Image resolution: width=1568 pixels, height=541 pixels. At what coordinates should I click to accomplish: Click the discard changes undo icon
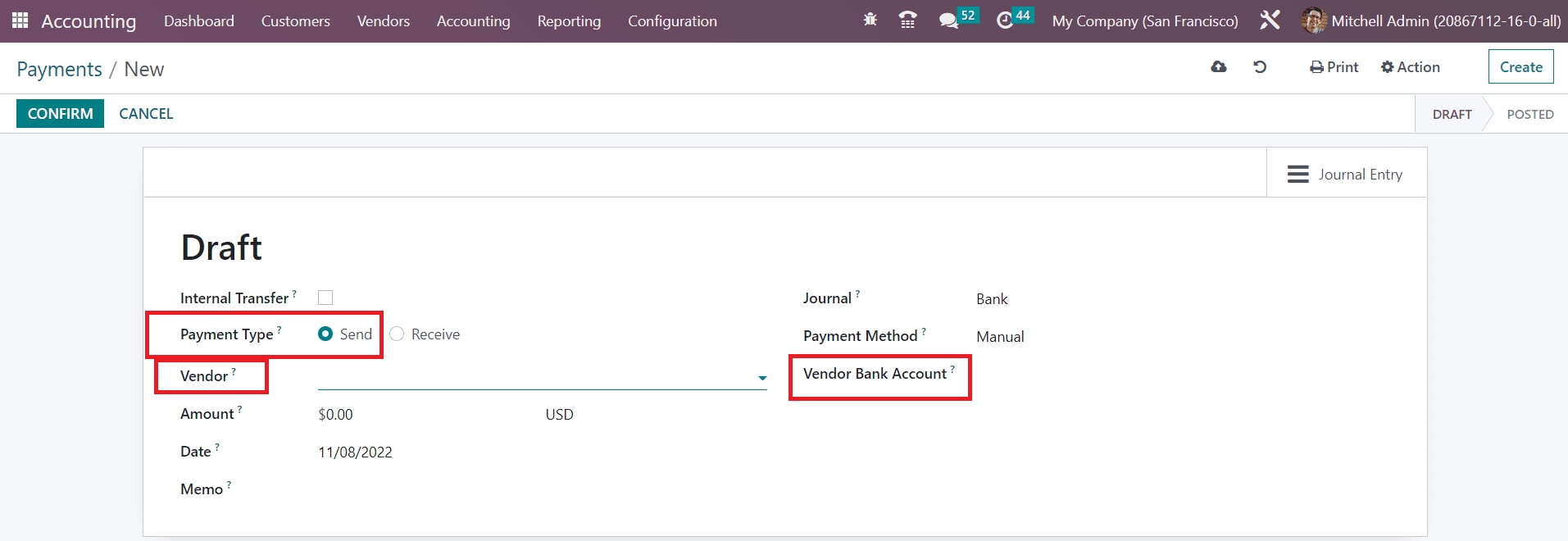[1260, 67]
